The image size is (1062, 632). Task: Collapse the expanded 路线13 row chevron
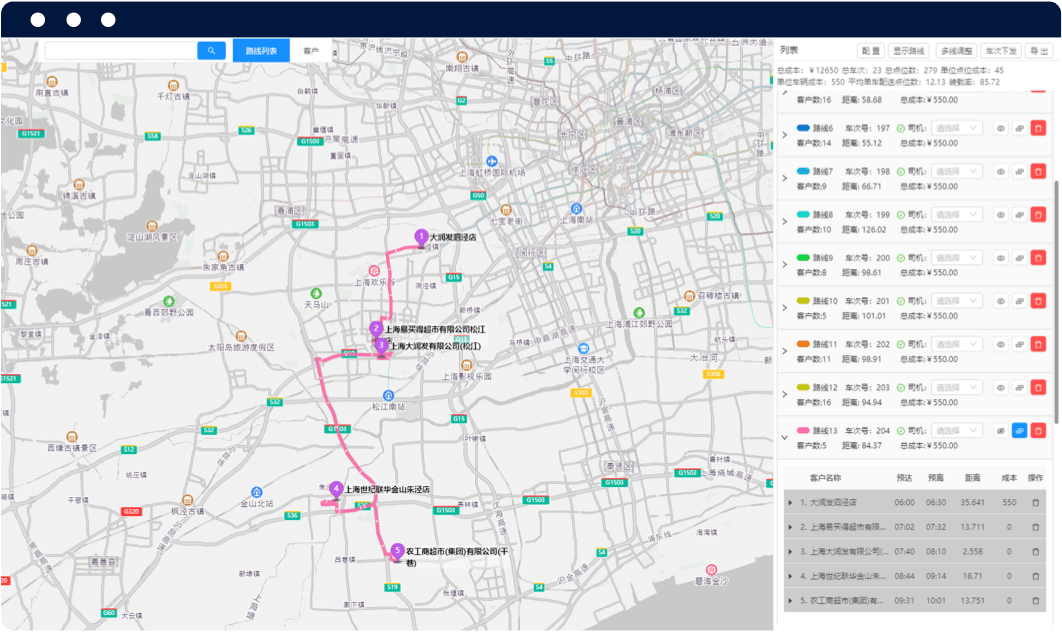(x=785, y=438)
